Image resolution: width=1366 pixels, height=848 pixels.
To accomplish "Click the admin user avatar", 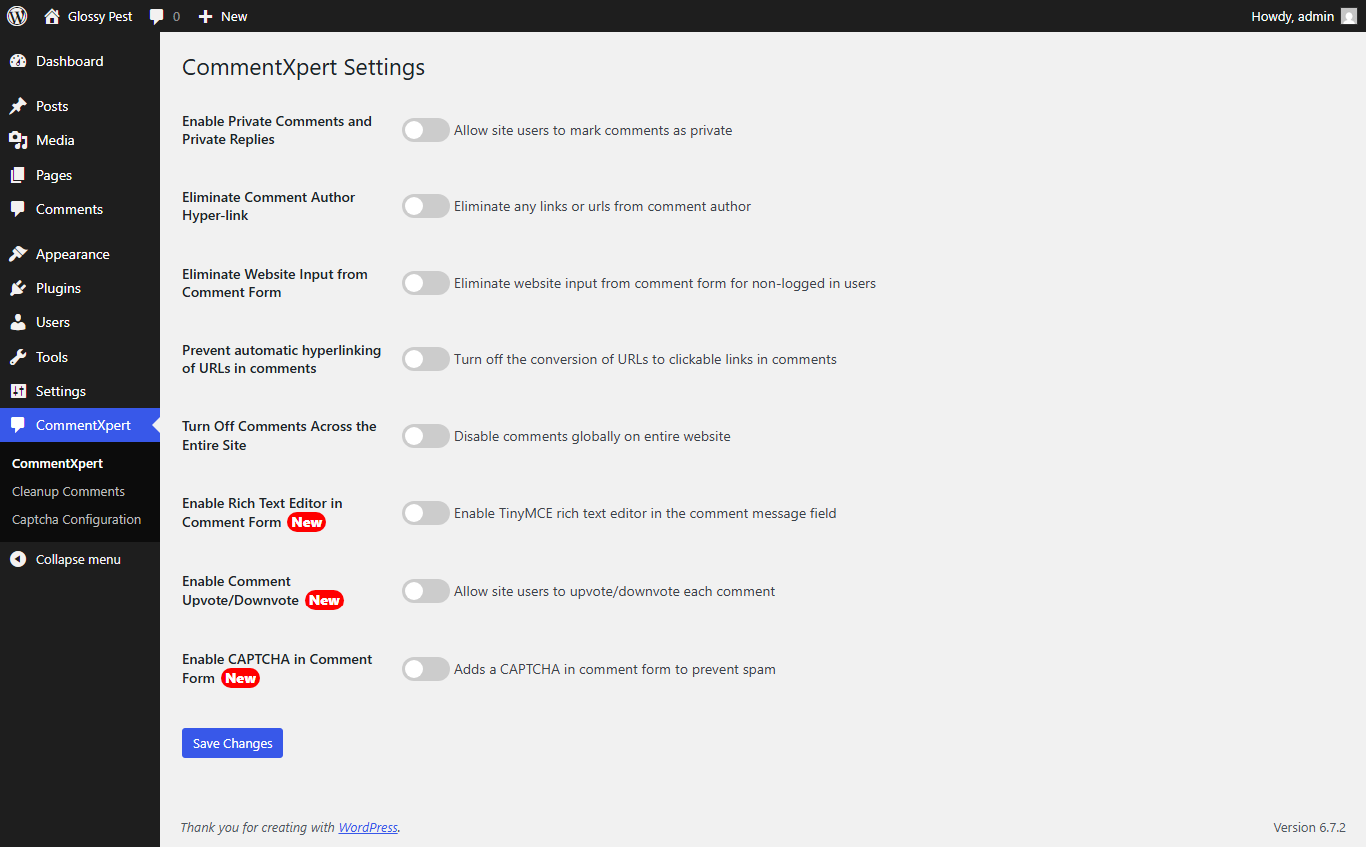I will pyautogui.click(x=1349, y=16).
